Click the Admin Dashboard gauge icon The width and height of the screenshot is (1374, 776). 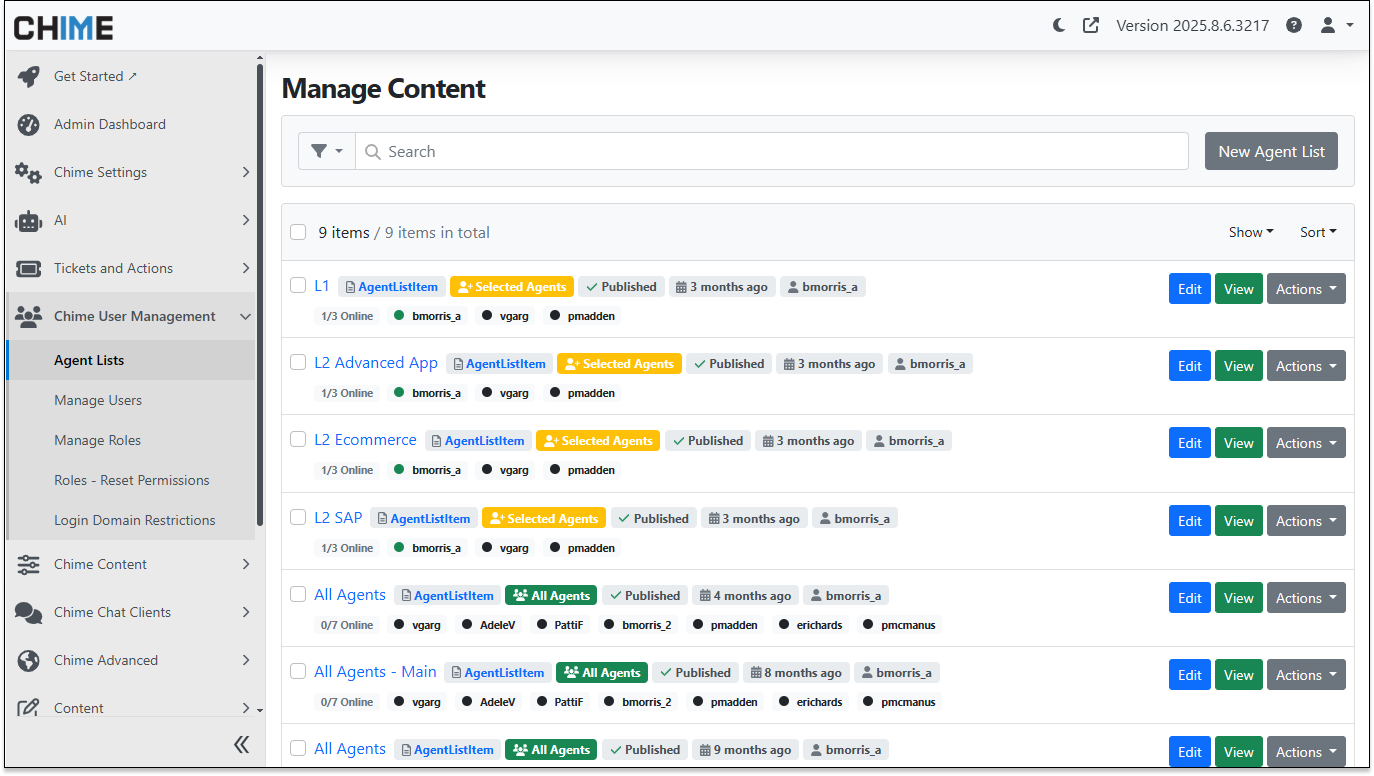[29, 125]
